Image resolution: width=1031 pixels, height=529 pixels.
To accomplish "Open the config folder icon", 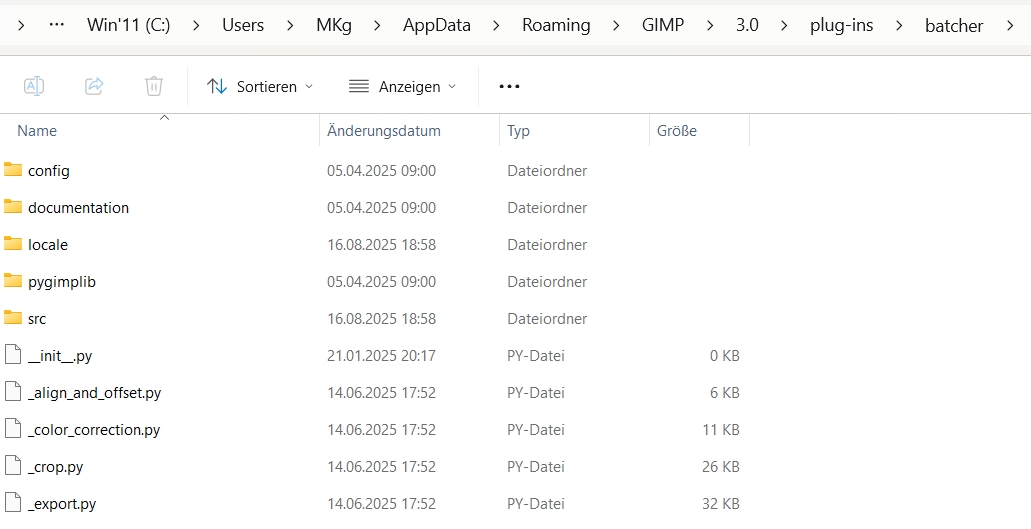I will (x=13, y=170).
